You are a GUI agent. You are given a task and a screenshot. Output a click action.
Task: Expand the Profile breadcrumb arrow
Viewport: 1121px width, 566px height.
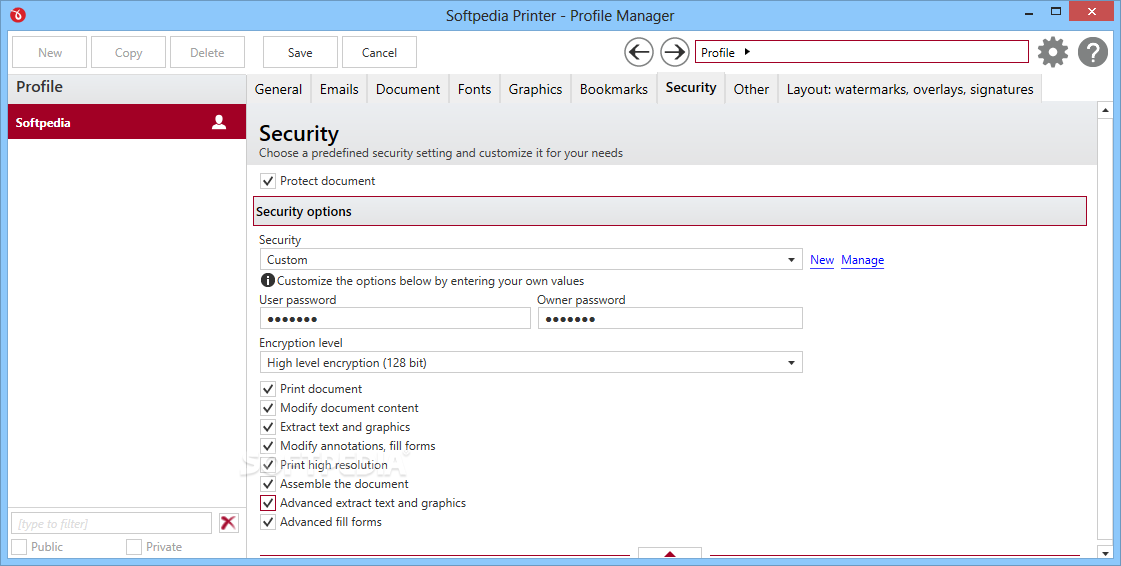coord(747,51)
